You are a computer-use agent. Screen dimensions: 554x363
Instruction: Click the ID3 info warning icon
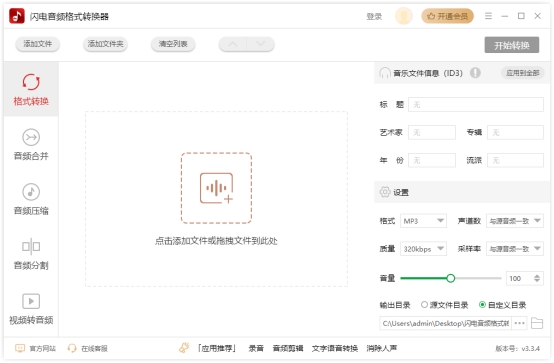(475, 73)
